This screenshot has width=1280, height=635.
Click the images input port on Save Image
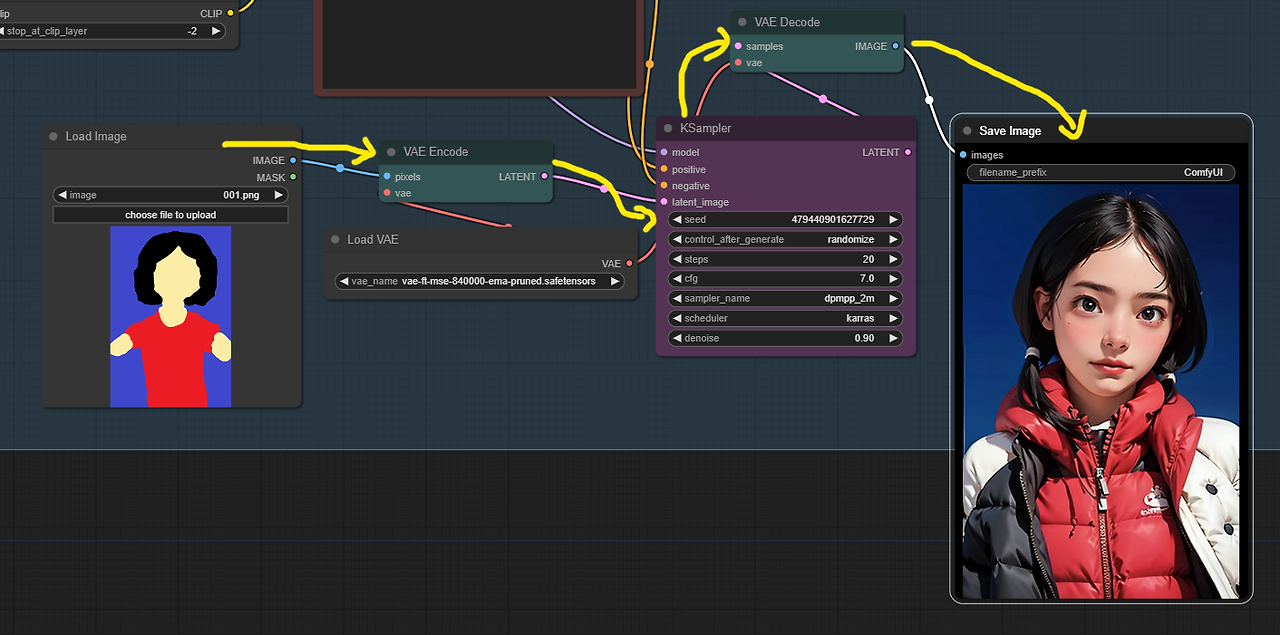[x=963, y=155]
